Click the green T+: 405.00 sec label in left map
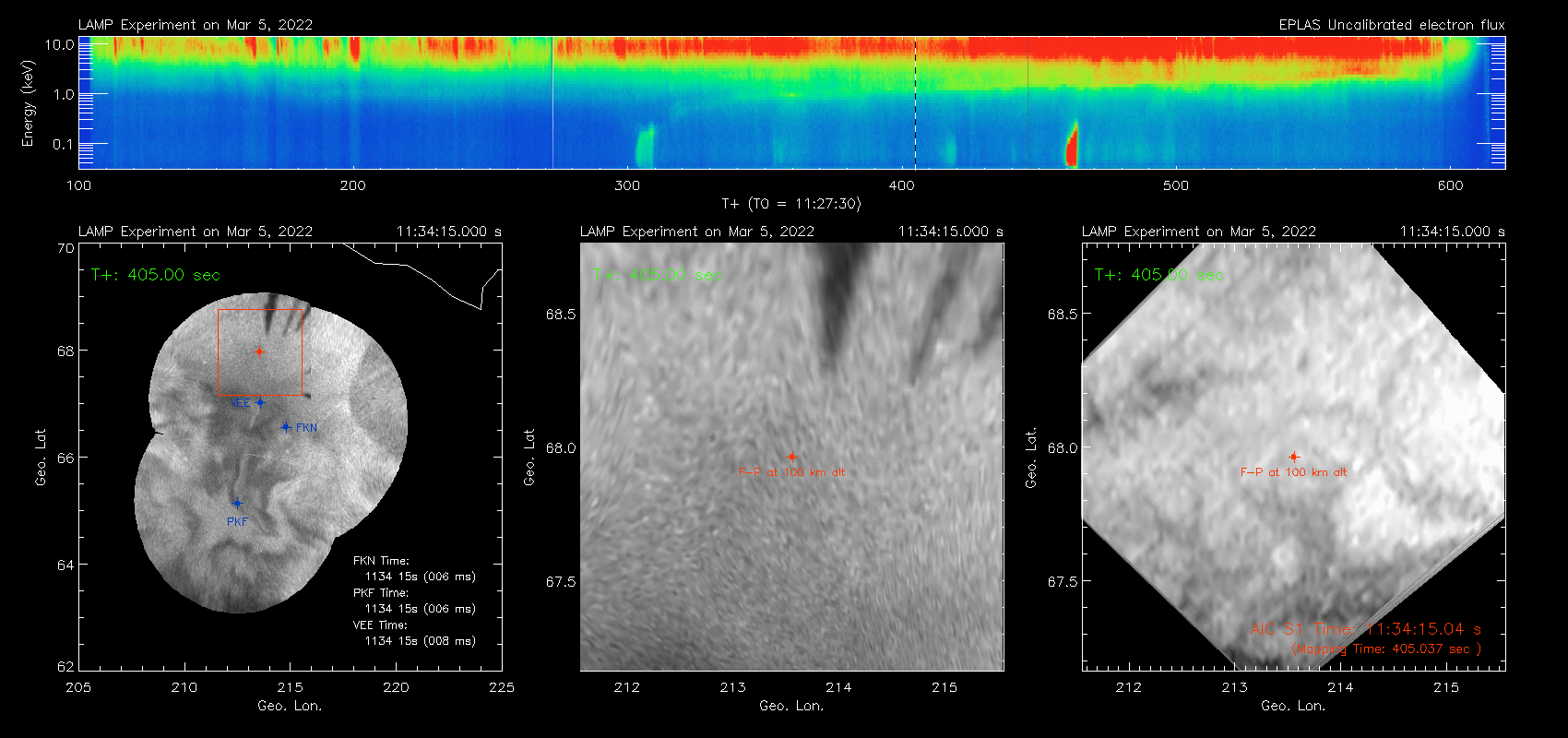 coord(156,275)
